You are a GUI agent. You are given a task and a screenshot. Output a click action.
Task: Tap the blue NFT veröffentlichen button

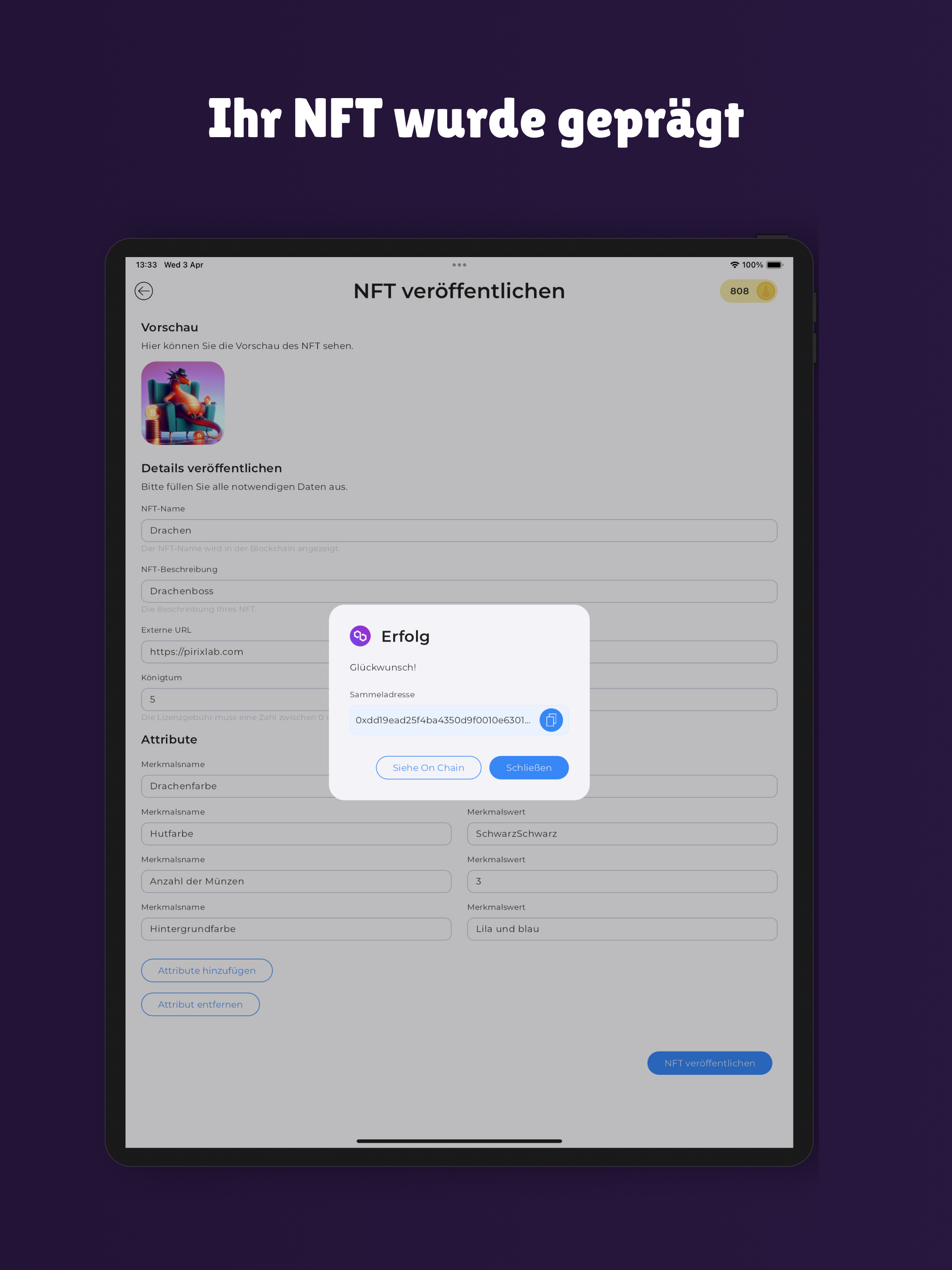point(710,1063)
